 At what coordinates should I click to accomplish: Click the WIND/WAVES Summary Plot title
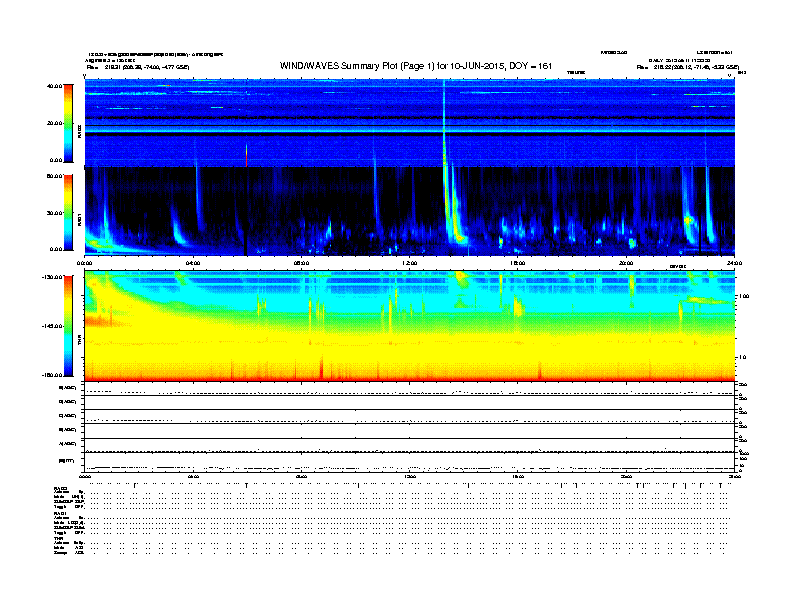[x=416, y=66]
